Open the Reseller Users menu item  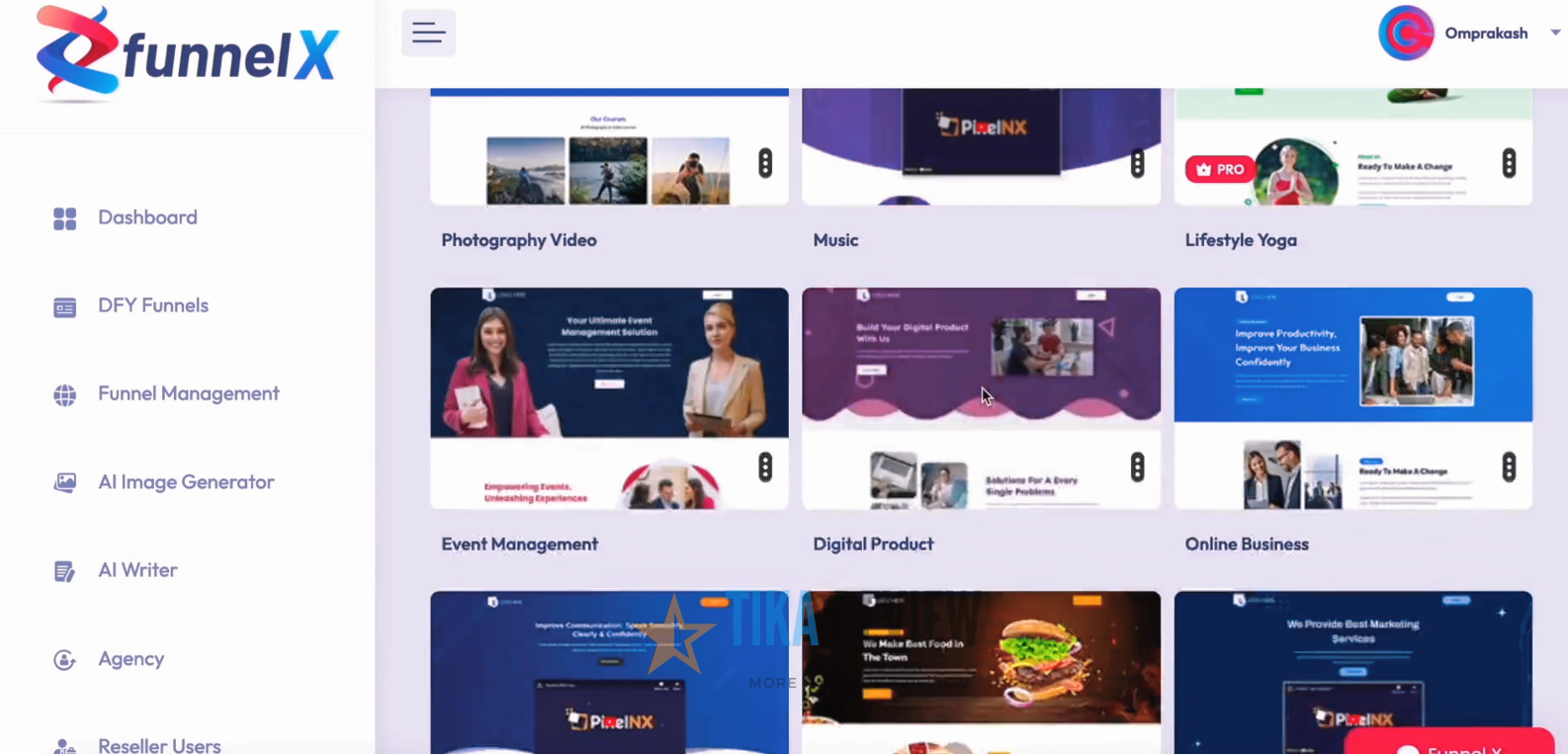coord(158,745)
